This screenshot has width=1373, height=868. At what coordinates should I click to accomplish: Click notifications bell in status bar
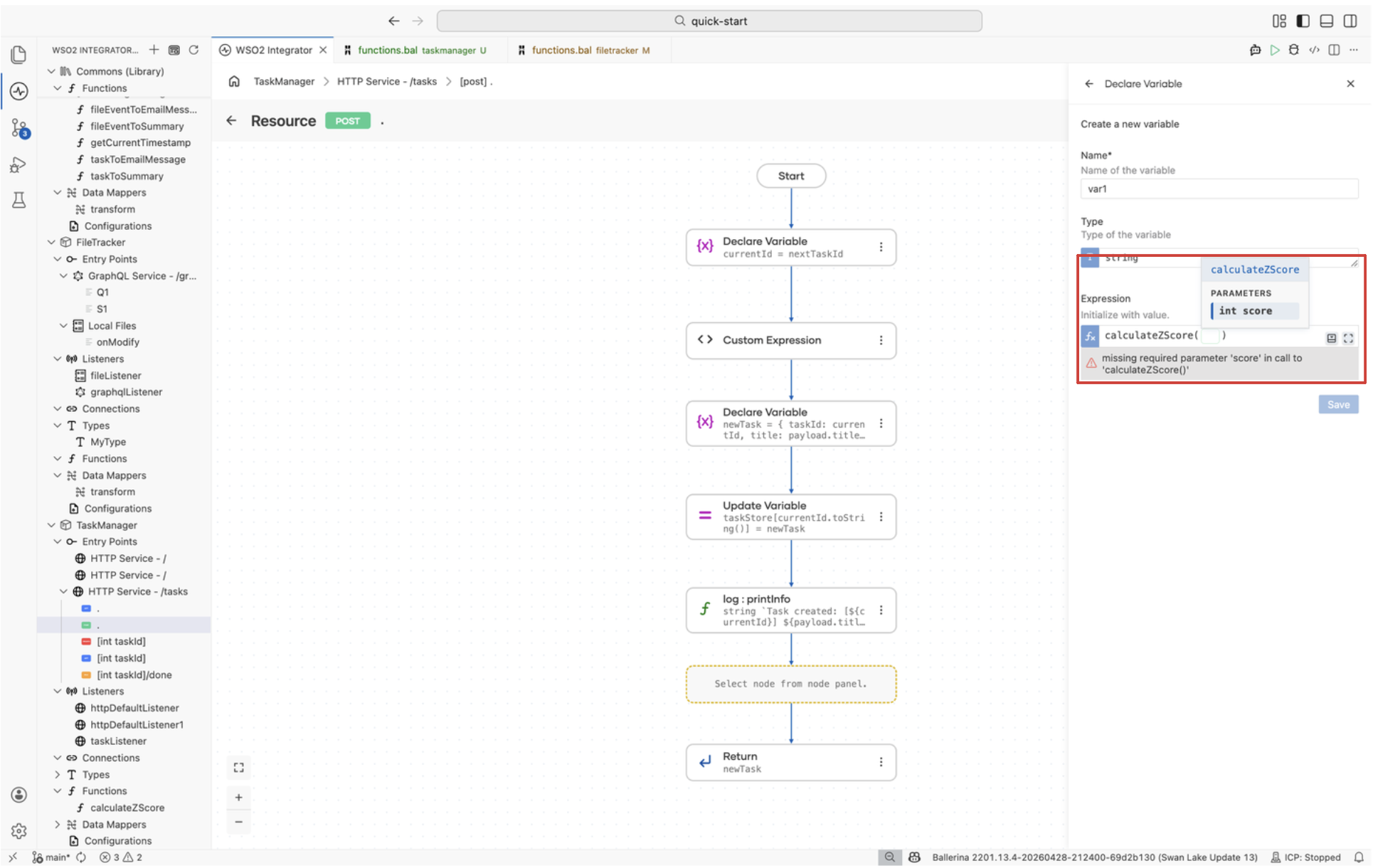click(1358, 857)
